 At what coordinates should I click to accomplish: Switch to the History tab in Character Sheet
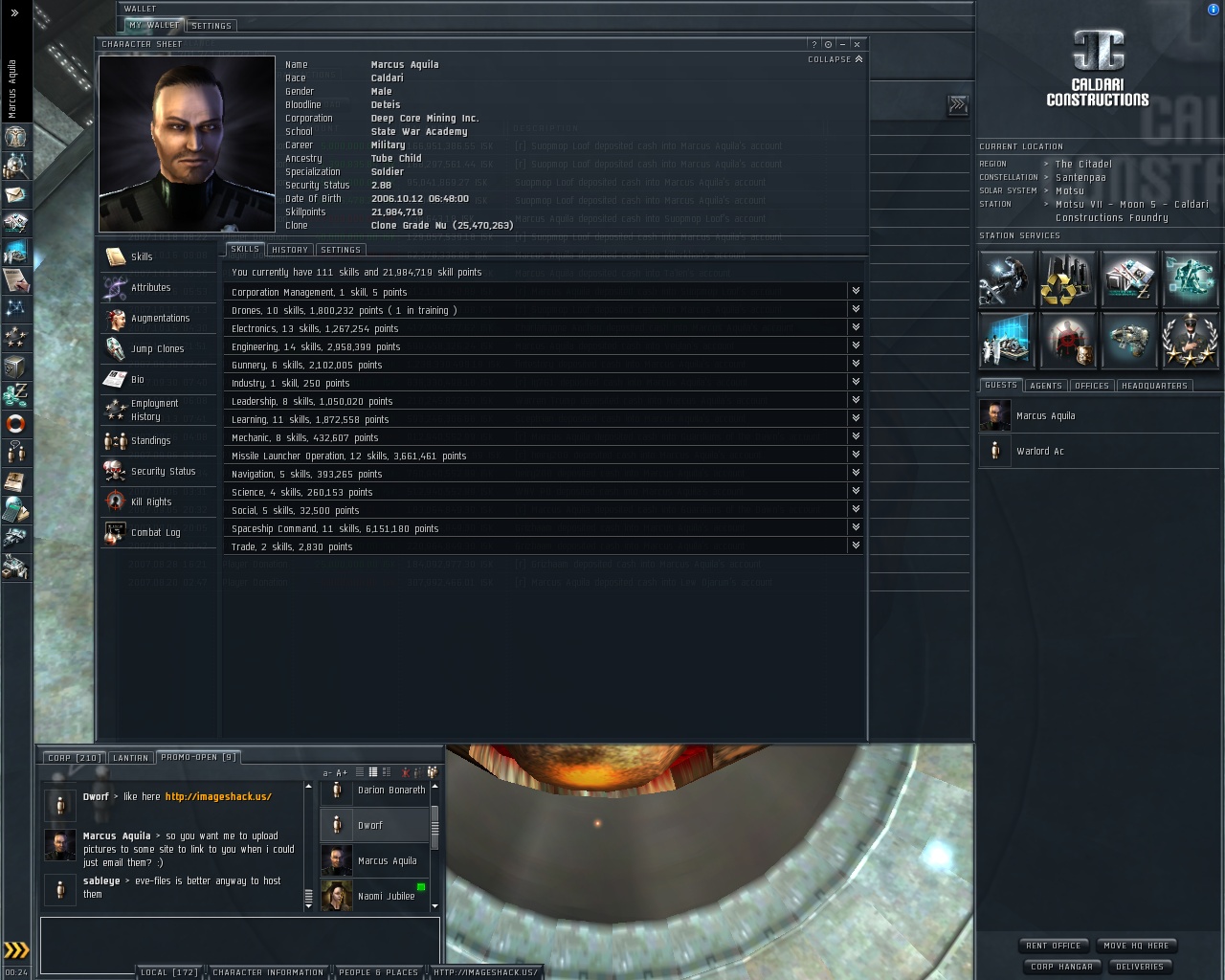pyautogui.click(x=290, y=250)
